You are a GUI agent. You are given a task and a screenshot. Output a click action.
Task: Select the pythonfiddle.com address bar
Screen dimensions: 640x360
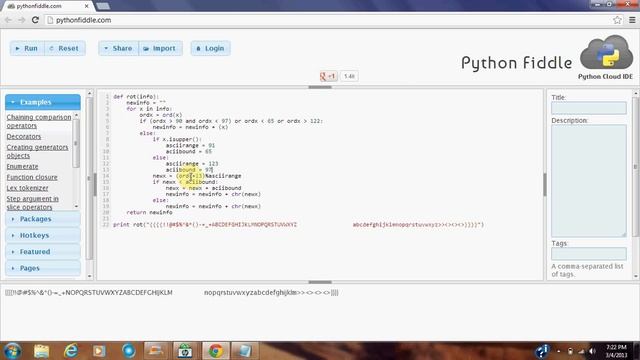327,20
